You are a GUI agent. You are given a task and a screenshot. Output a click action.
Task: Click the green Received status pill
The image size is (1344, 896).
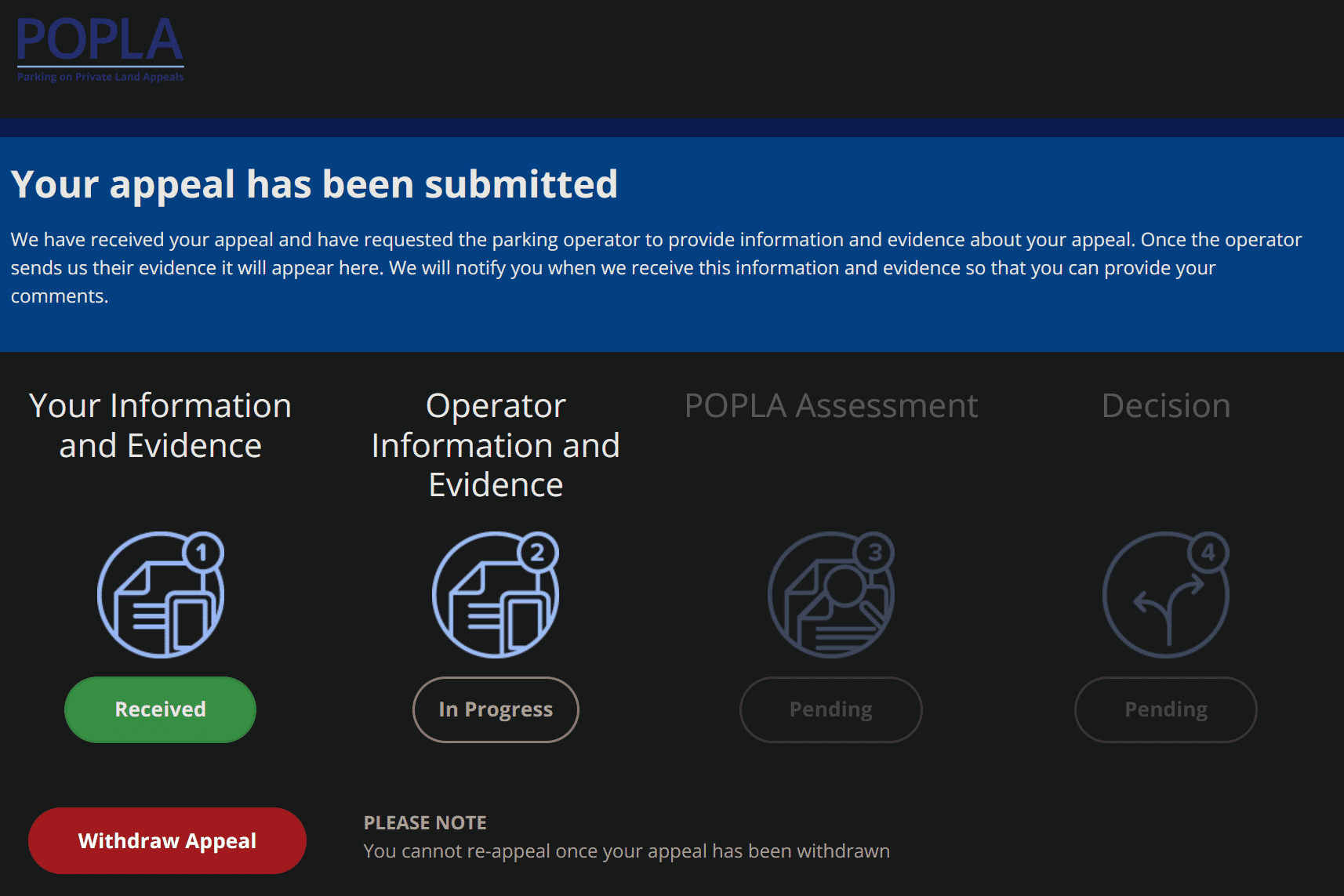tap(160, 709)
